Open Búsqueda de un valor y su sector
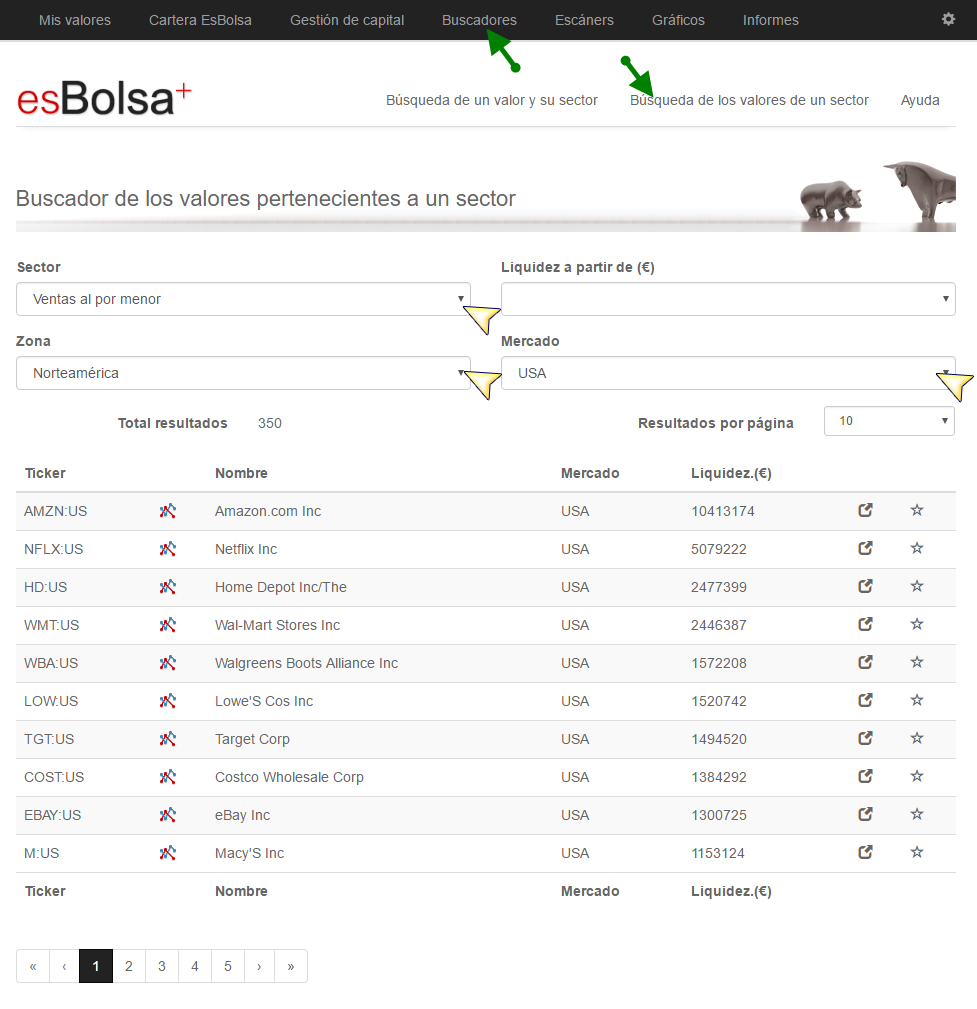Screen dimensions: 977x1009 492,100
